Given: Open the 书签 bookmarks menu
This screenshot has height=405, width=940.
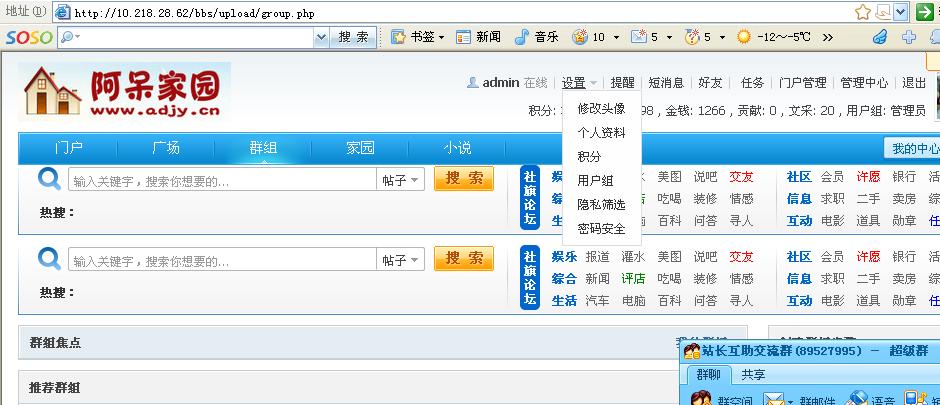Looking at the screenshot, I should point(418,37).
